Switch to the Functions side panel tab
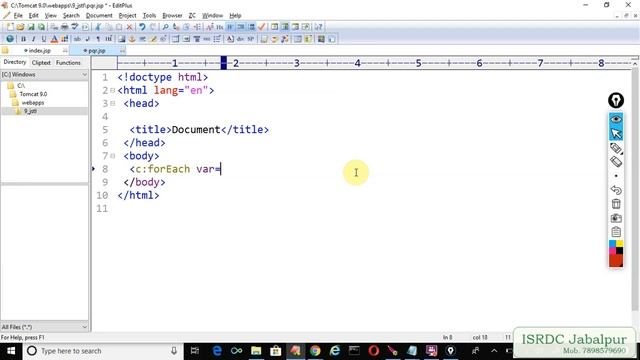Image resolution: width=640 pixels, height=360 pixels. pos(68,63)
